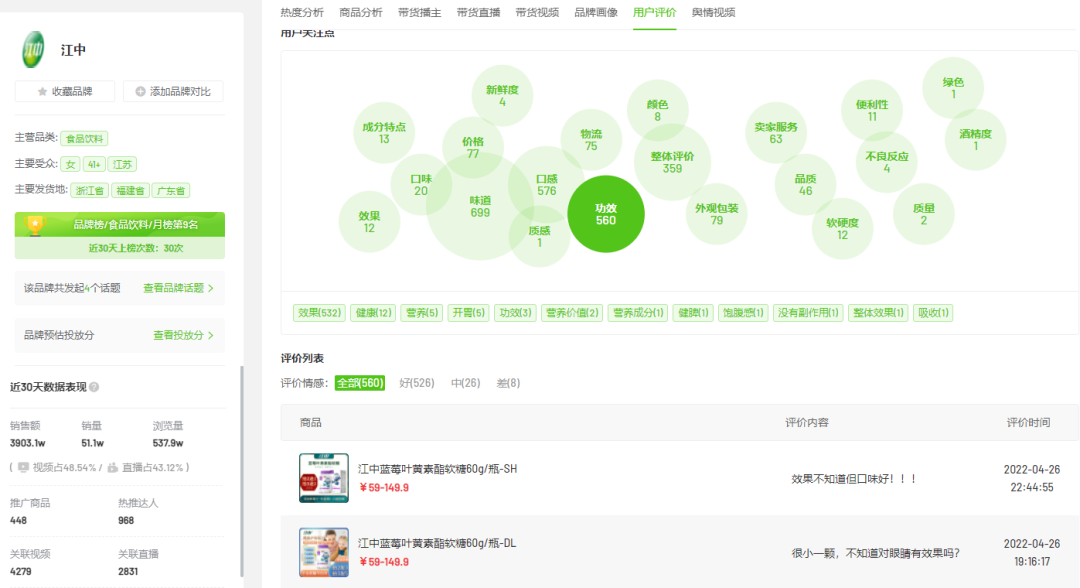Screen dimensions: 1080x588
Task: Click the 评价时间 column header
Action: 1028,422
